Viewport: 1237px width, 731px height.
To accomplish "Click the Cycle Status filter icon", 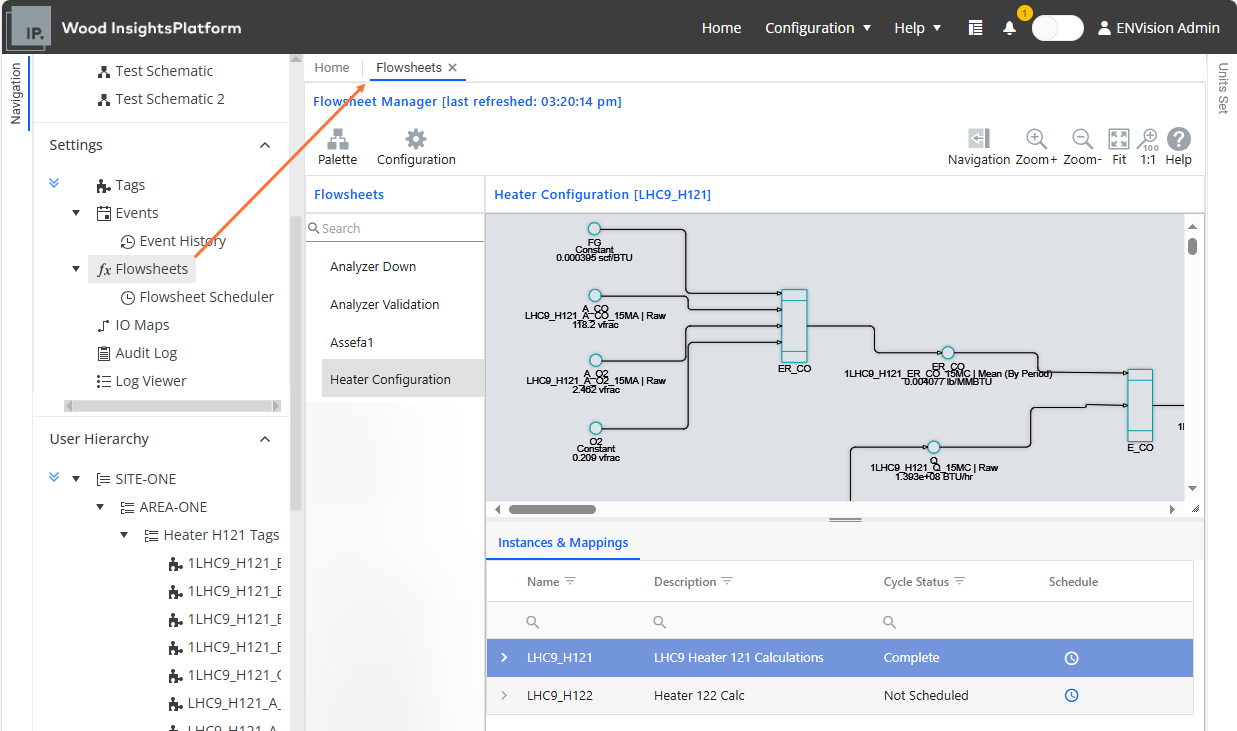I will coord(959,581).
